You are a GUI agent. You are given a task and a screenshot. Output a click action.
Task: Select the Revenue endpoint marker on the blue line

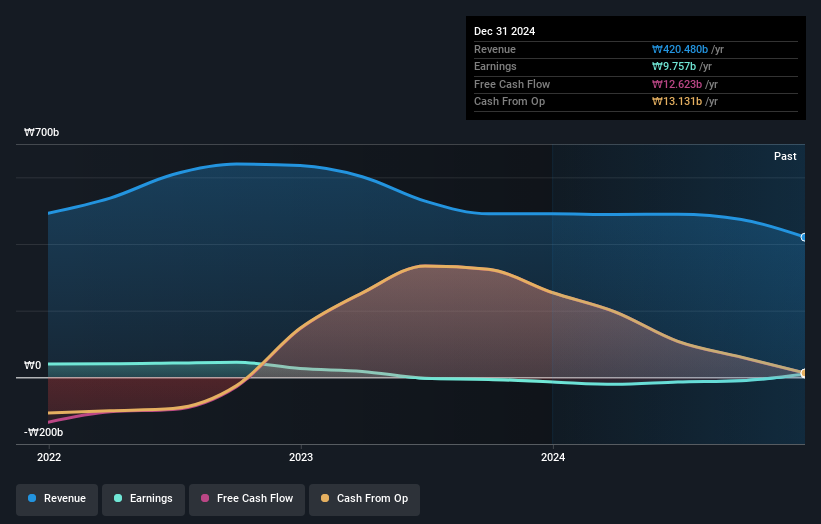point(804,237)
